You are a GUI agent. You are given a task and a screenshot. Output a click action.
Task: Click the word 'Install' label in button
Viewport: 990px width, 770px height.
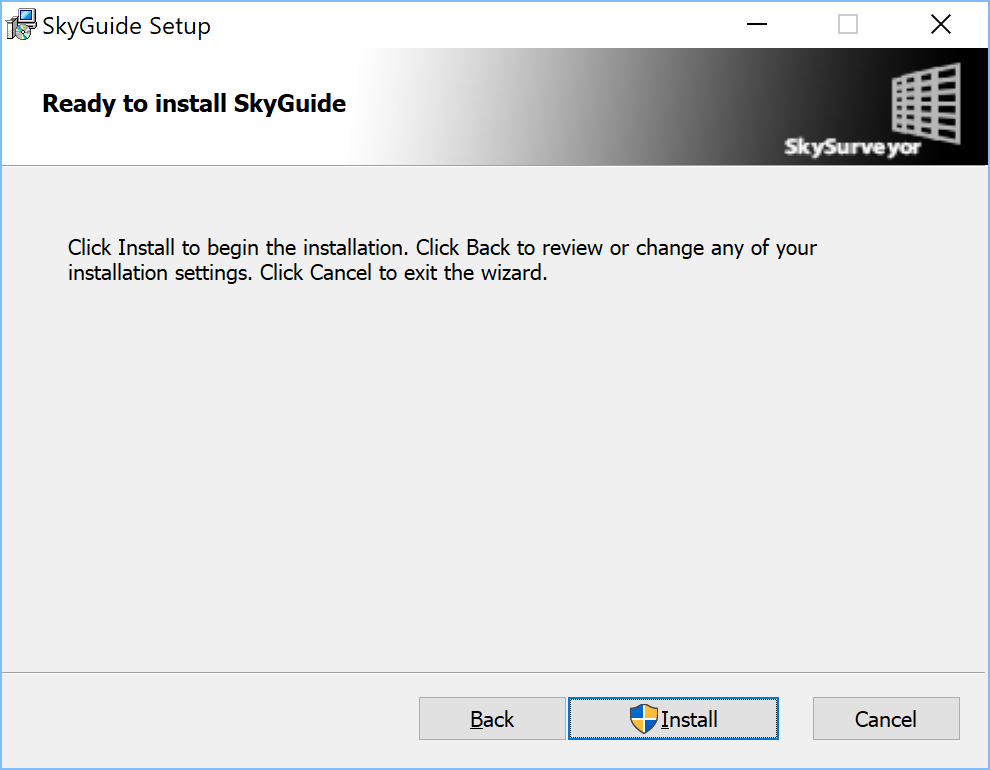(689, 720)
